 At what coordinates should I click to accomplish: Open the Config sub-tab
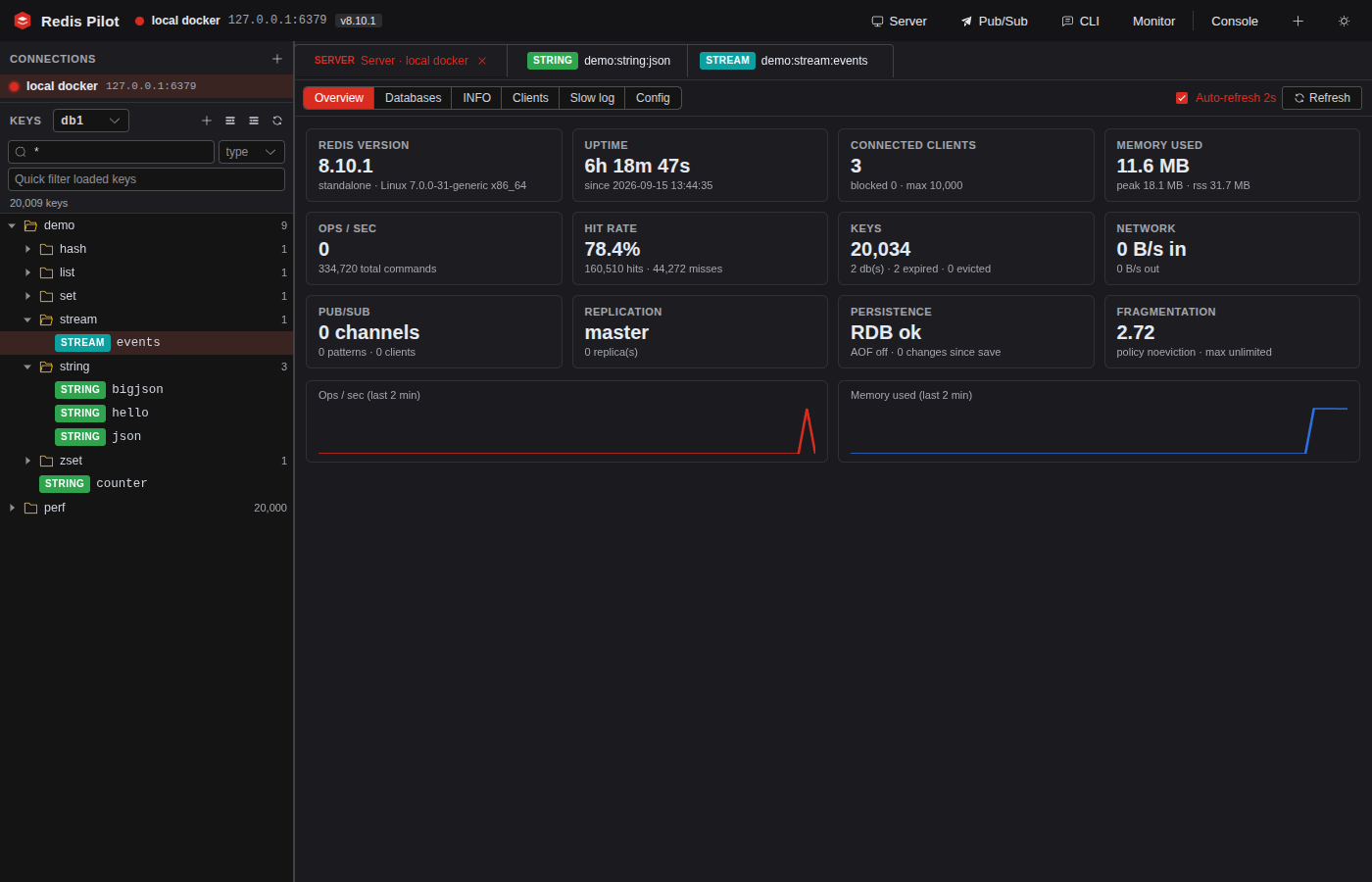[653, 98]
